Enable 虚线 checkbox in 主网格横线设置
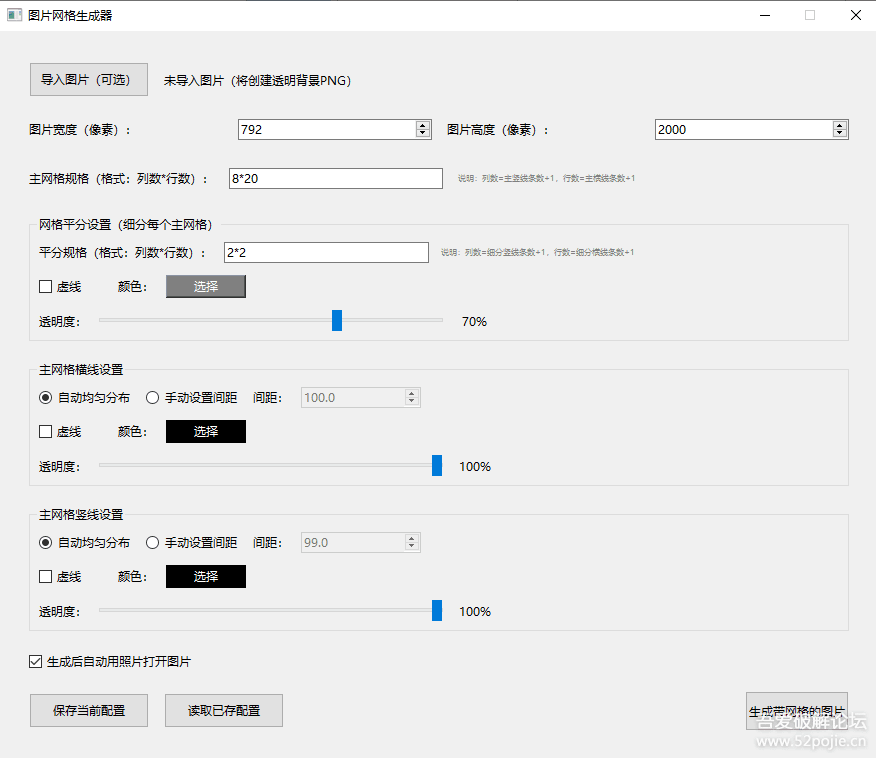876x758 pixels. coord(46,432)
